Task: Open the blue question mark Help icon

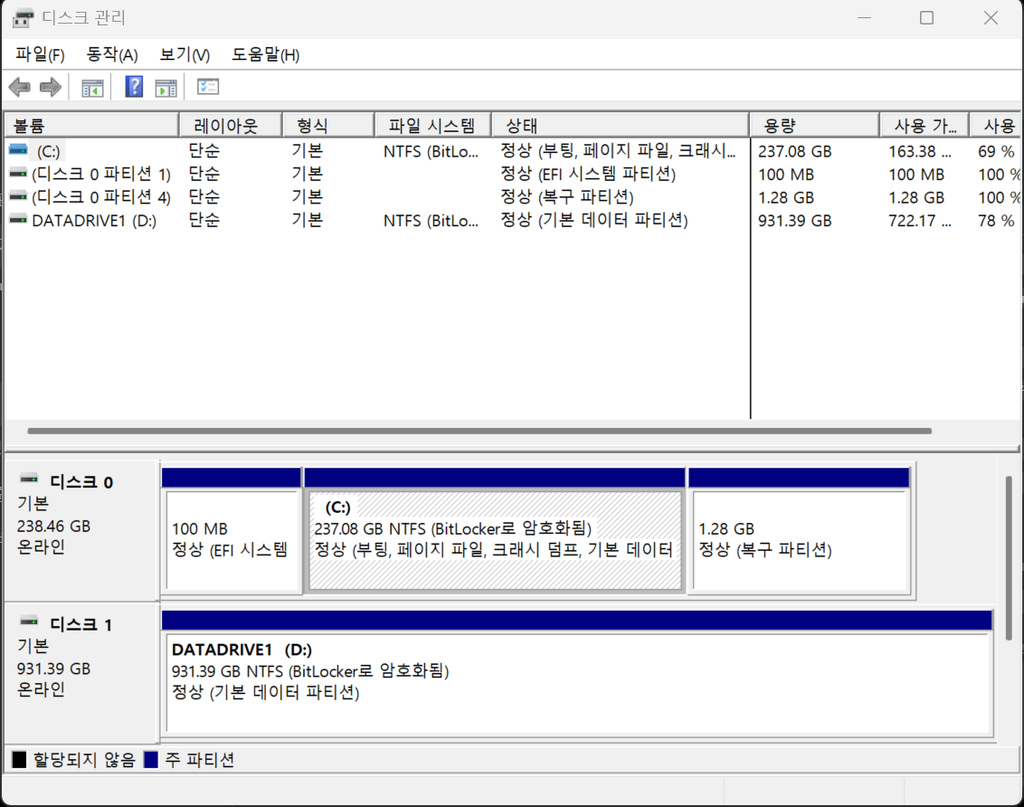Action: click(x=134, y=86)
